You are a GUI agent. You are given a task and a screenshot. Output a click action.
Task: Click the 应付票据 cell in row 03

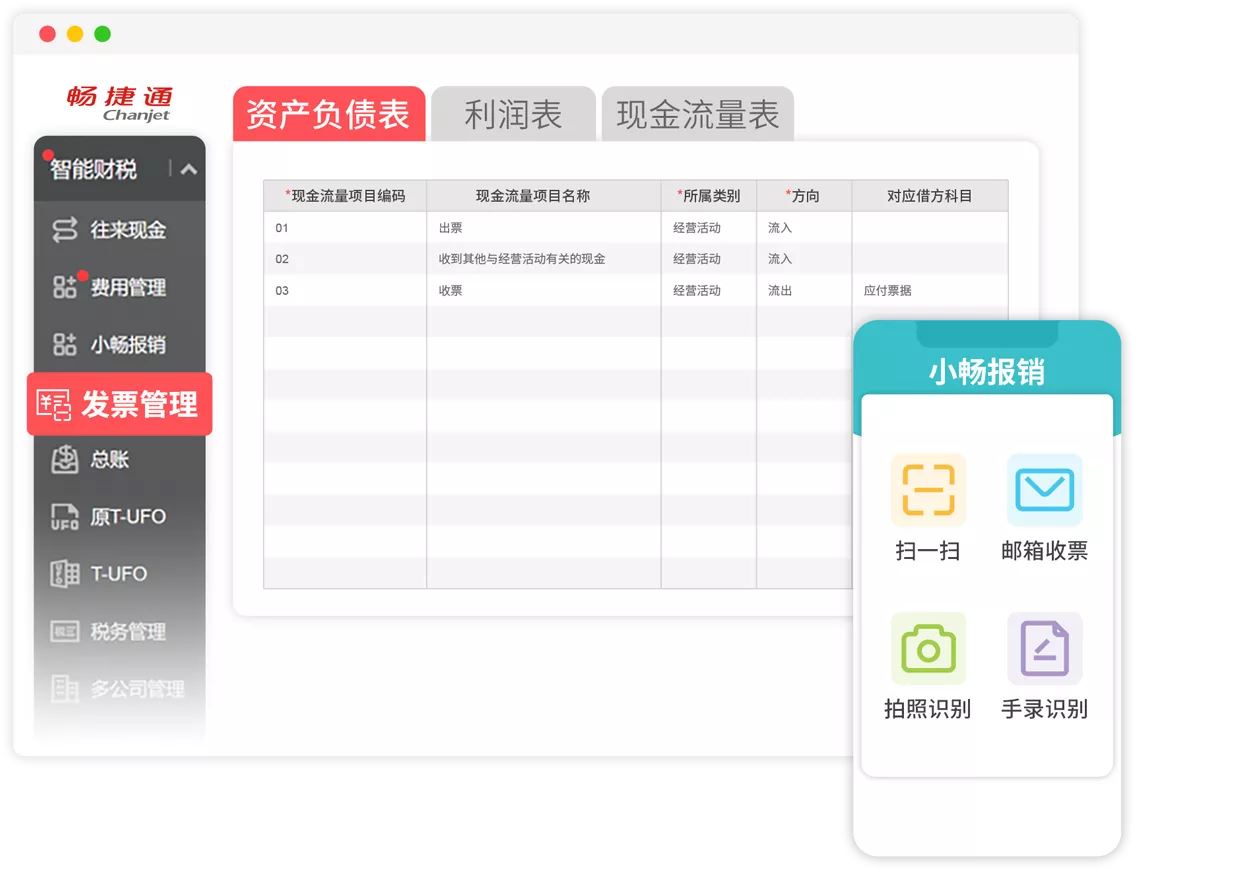(x=887, y=291)
